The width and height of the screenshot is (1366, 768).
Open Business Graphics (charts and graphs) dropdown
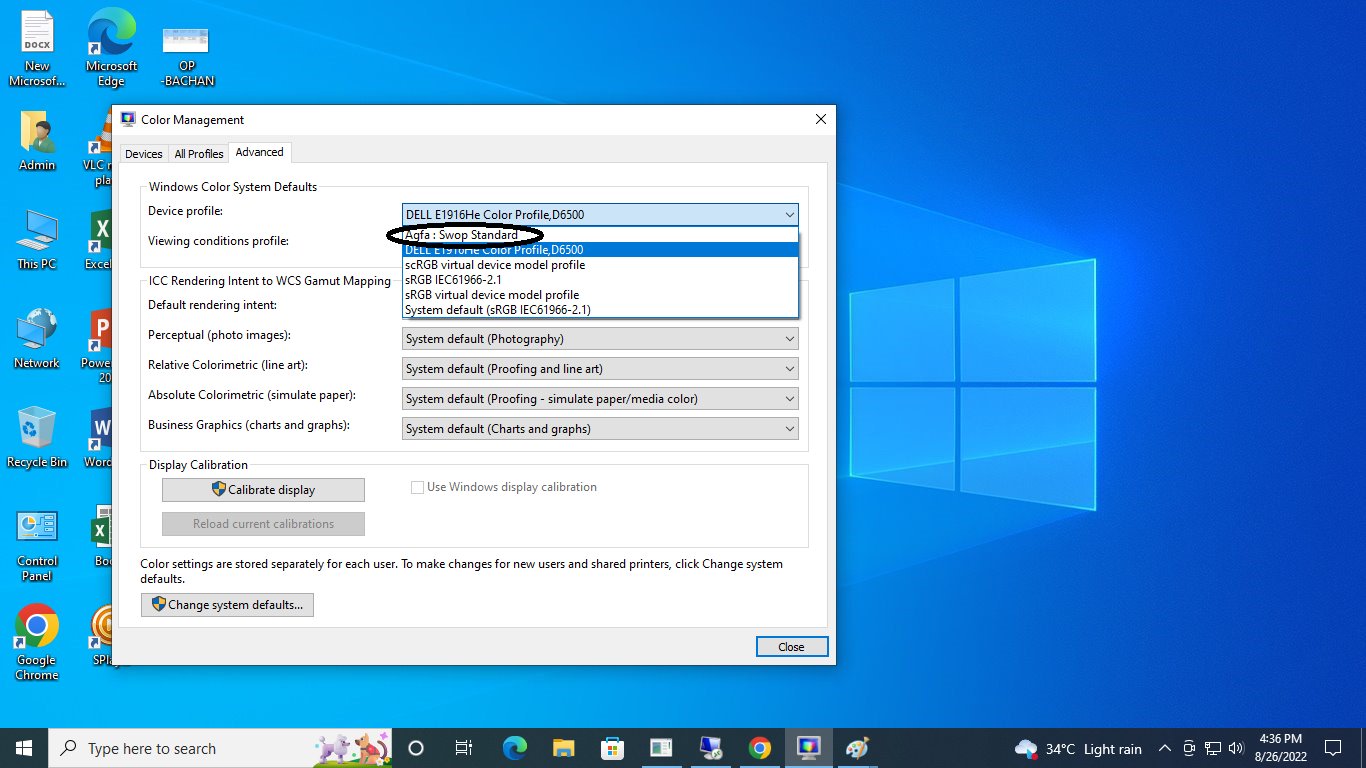click(x=600, y=429)
